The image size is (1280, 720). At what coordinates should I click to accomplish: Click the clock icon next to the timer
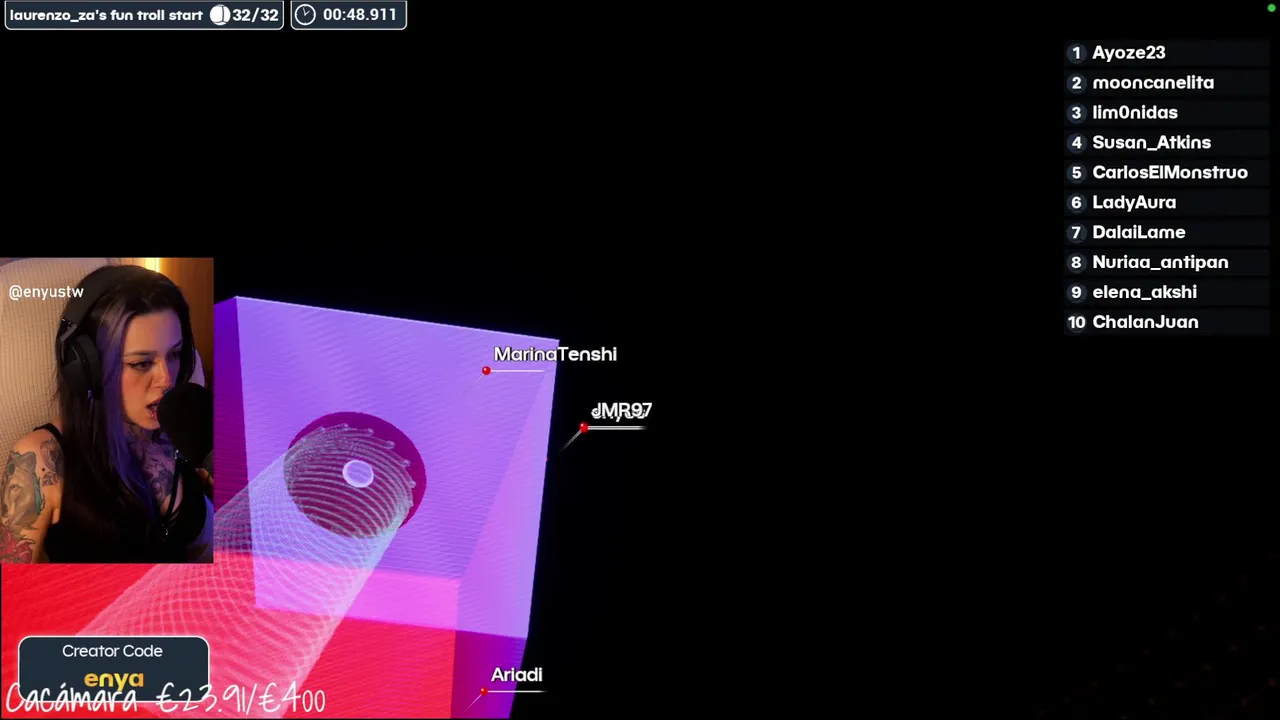point(305,15)
